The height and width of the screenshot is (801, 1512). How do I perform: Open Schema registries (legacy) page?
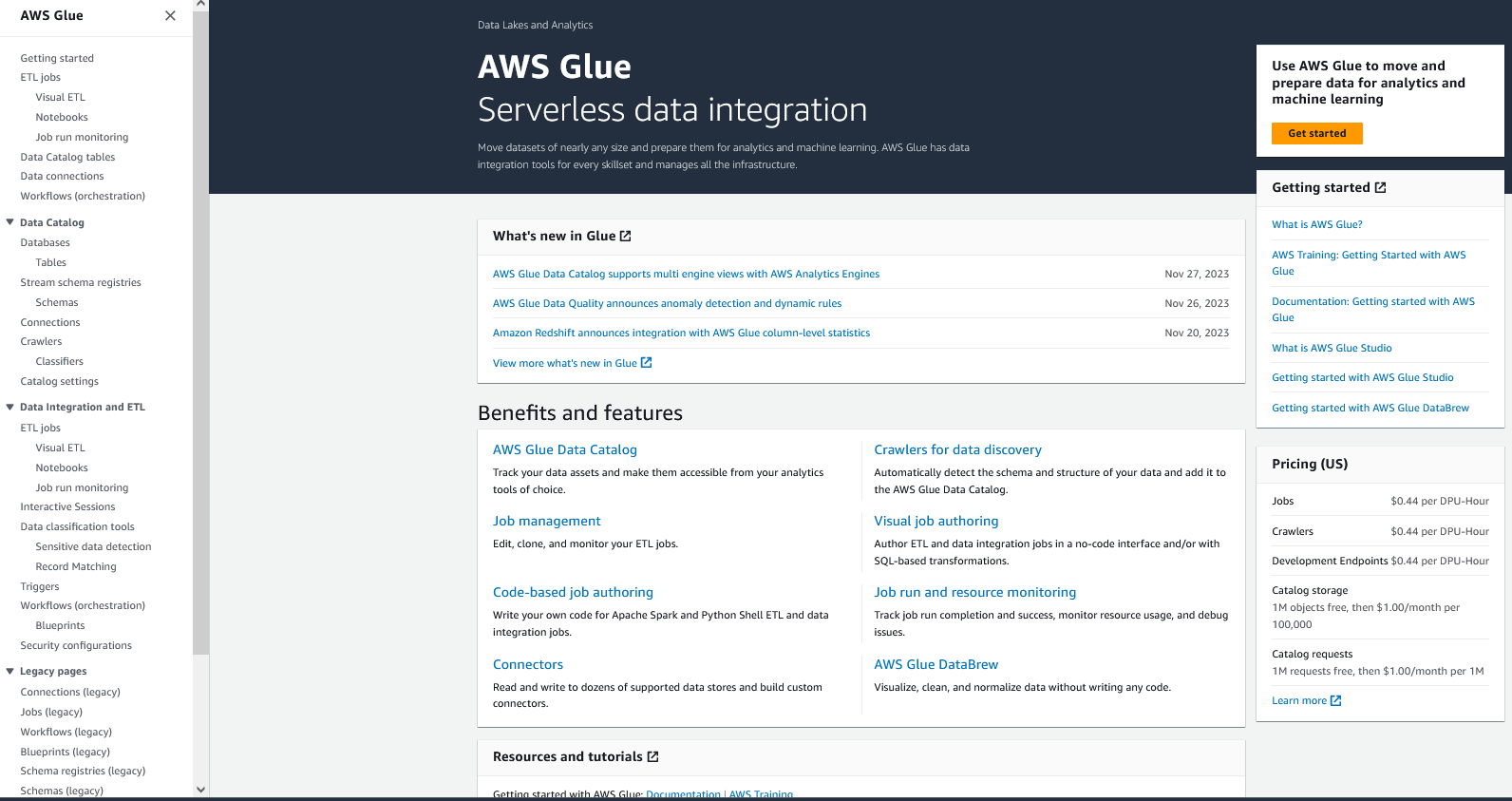(x=83, y=771)
